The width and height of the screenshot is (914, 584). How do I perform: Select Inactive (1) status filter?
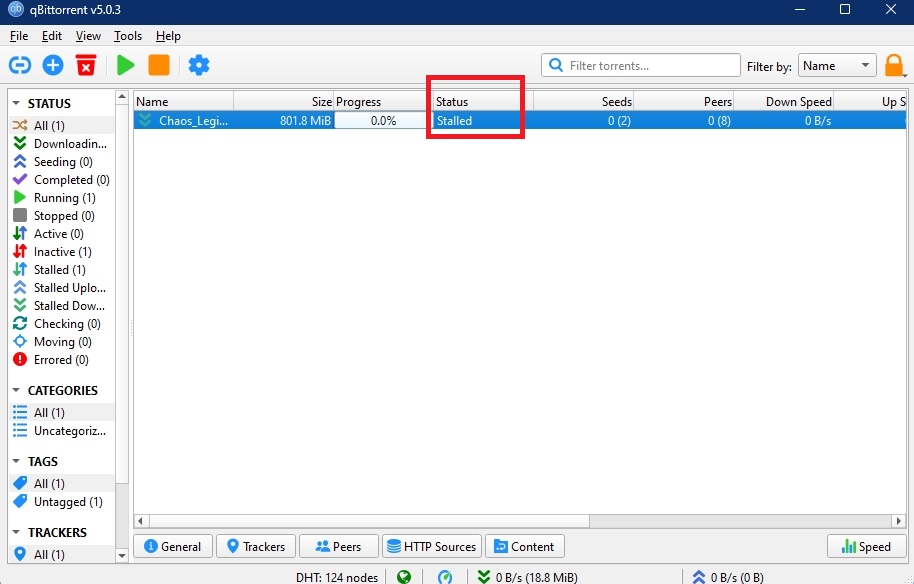(x=61, y=252)
